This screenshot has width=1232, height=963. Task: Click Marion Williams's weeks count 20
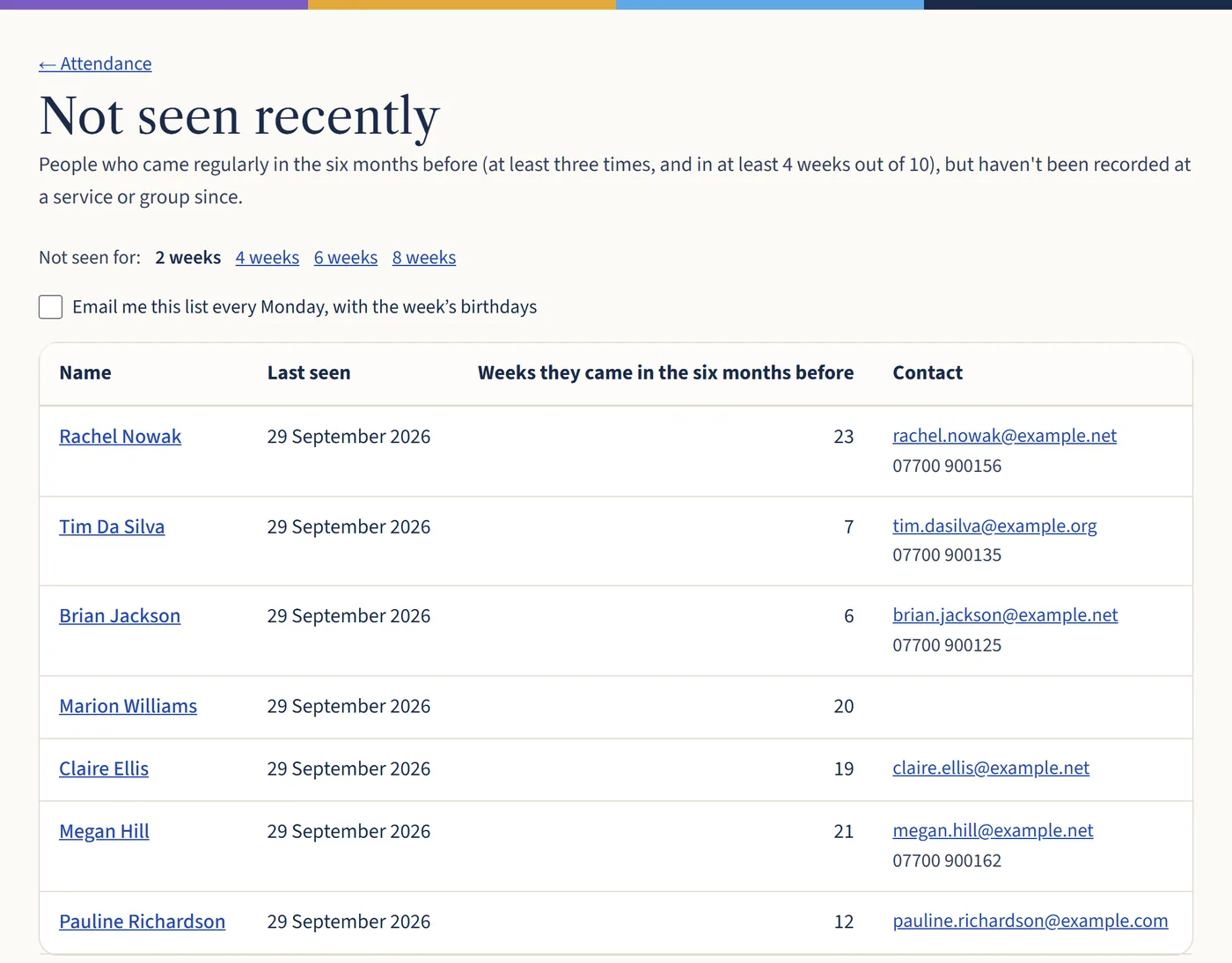843,706
